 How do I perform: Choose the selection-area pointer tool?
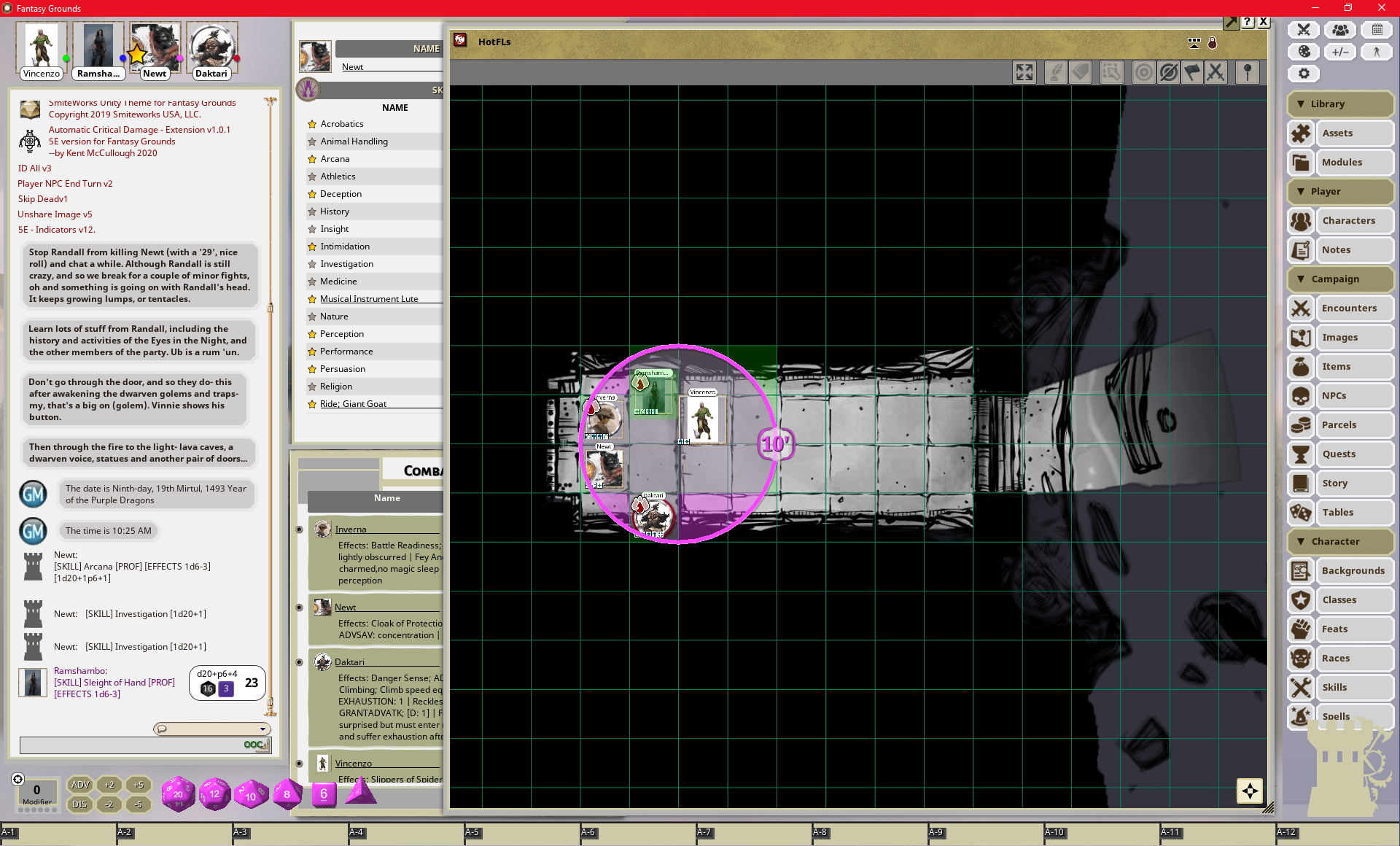pos(1111,72)
